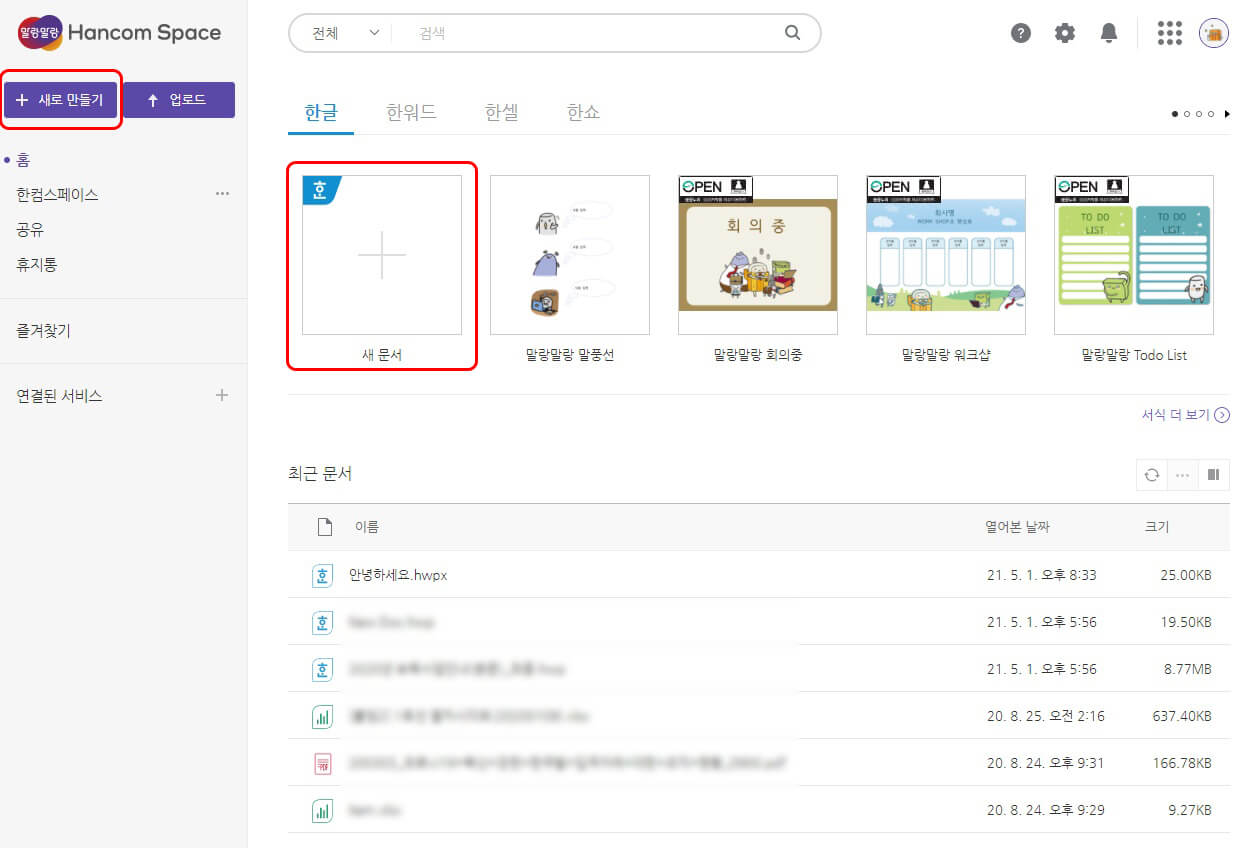This screenshot has height=848, width=1242.
Task: Open the help icon in the top bar
Action: [x=1020, y=32]
